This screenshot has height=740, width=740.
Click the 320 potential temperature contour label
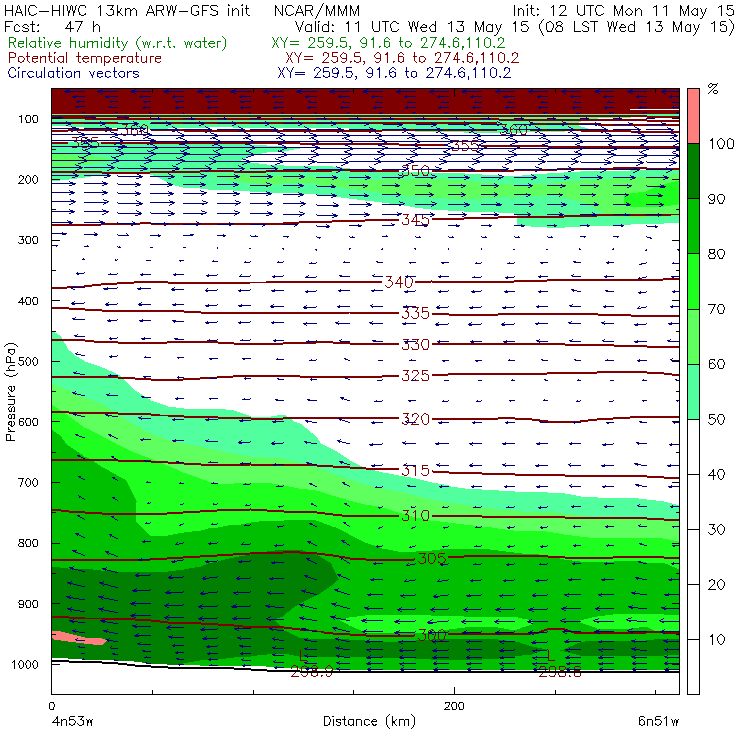415,419
